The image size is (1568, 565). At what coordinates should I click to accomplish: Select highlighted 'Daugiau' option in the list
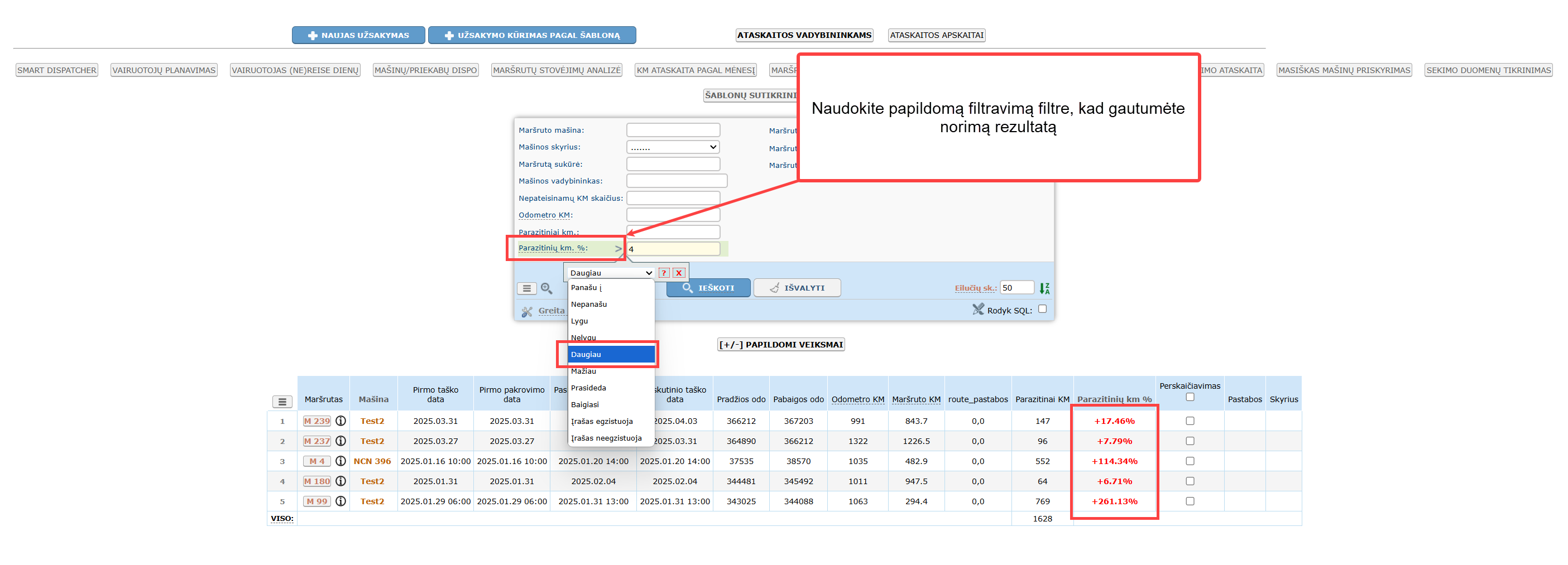pos(611,355)
